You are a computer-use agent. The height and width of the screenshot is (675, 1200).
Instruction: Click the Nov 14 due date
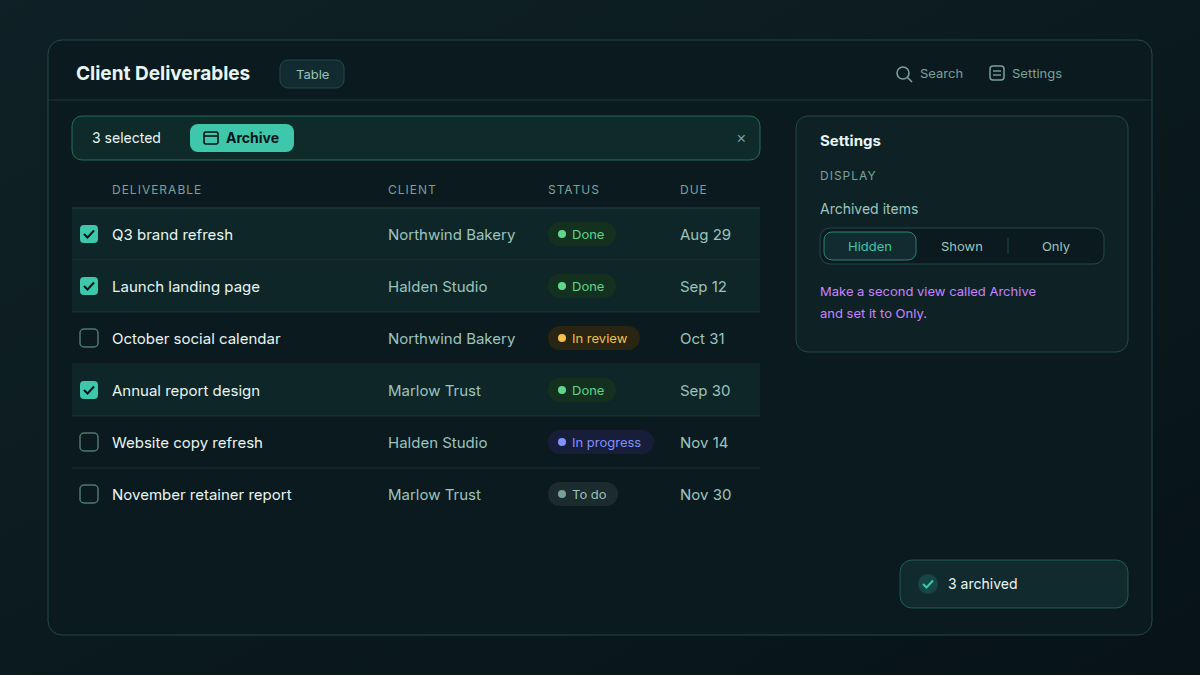pos(704,442)
